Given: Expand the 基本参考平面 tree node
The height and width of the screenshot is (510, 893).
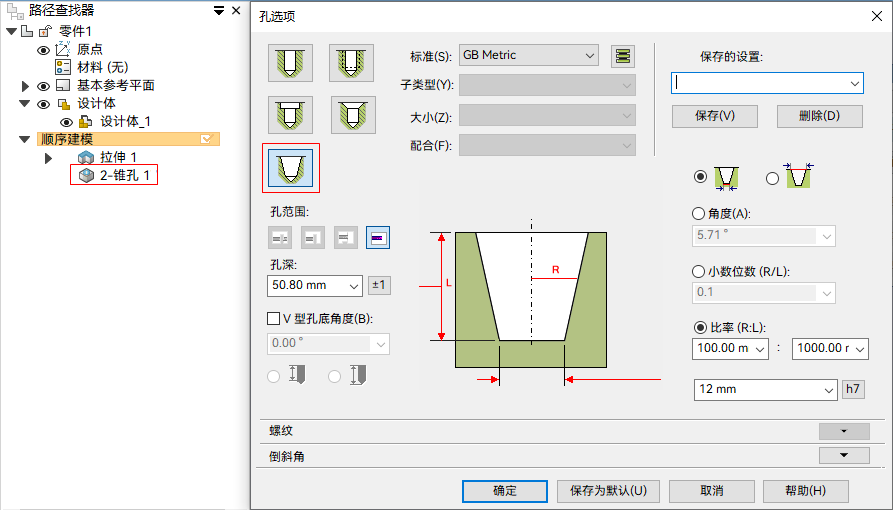Looking at the screenshot, I should (25, 87).
